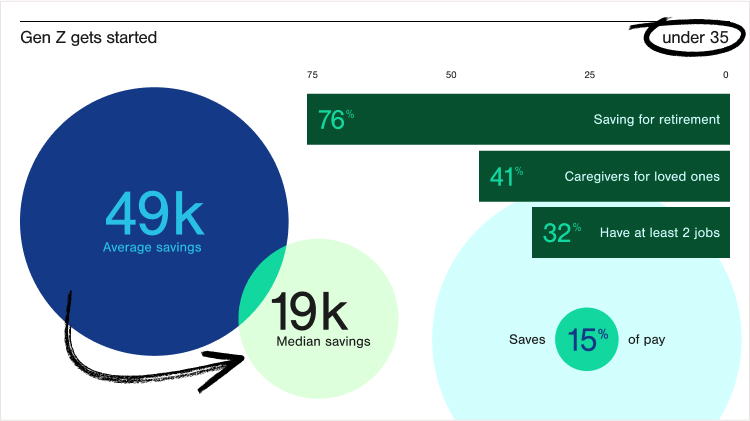Click the '41%' value in middle bar
Image resolution: width=750 pixels, height=421 pixels.
click(506, 176)
